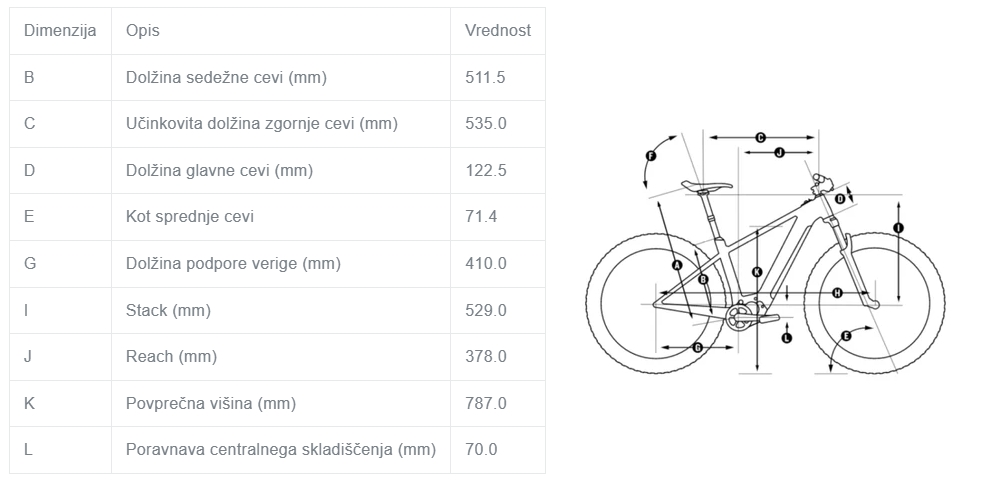This screenshot has width=996, height=488.
Task: Select the G marker under rear wheel
Action: point(697,348)
